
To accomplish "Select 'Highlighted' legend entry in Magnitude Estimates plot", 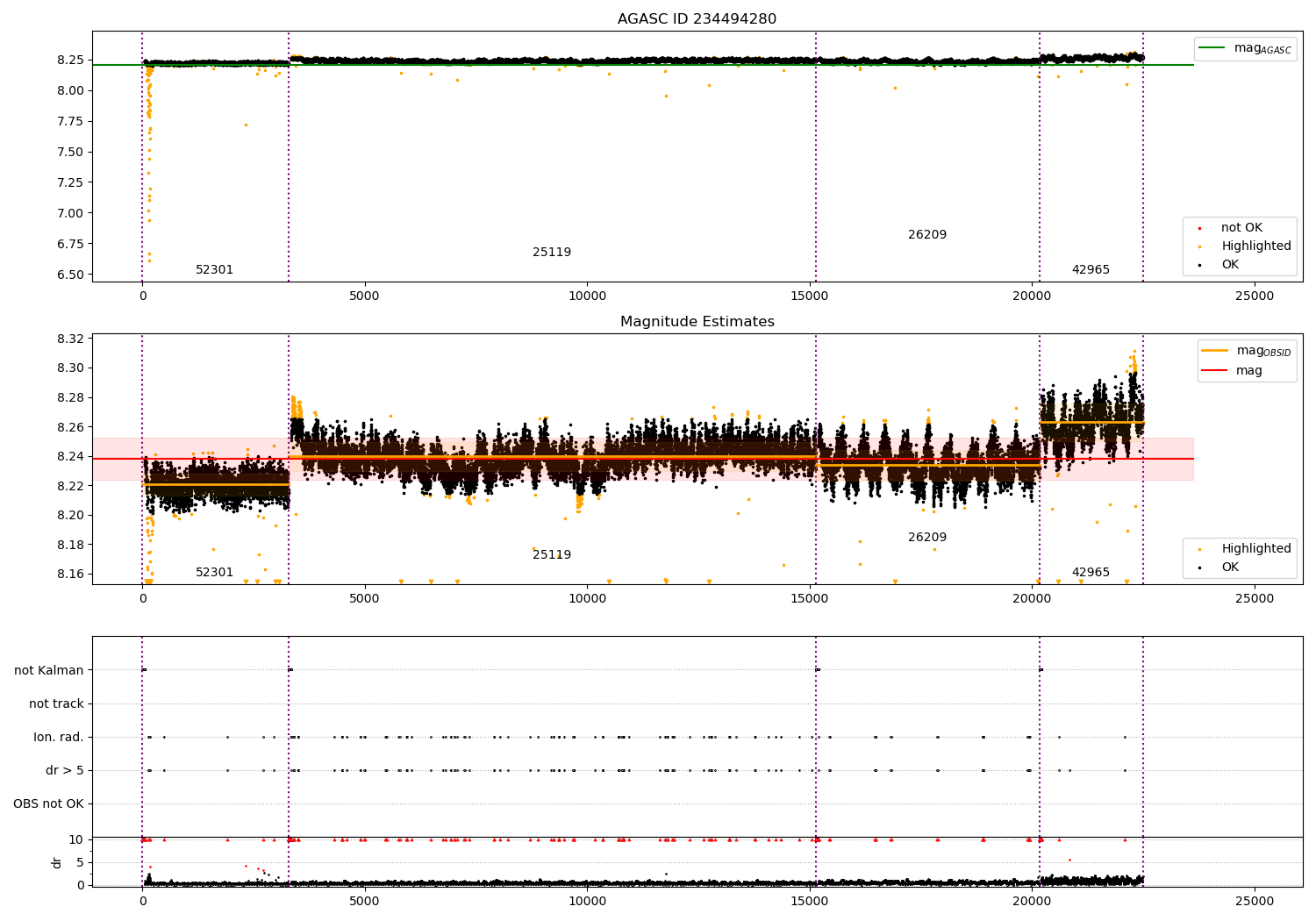I will (x=1256, y=549).
